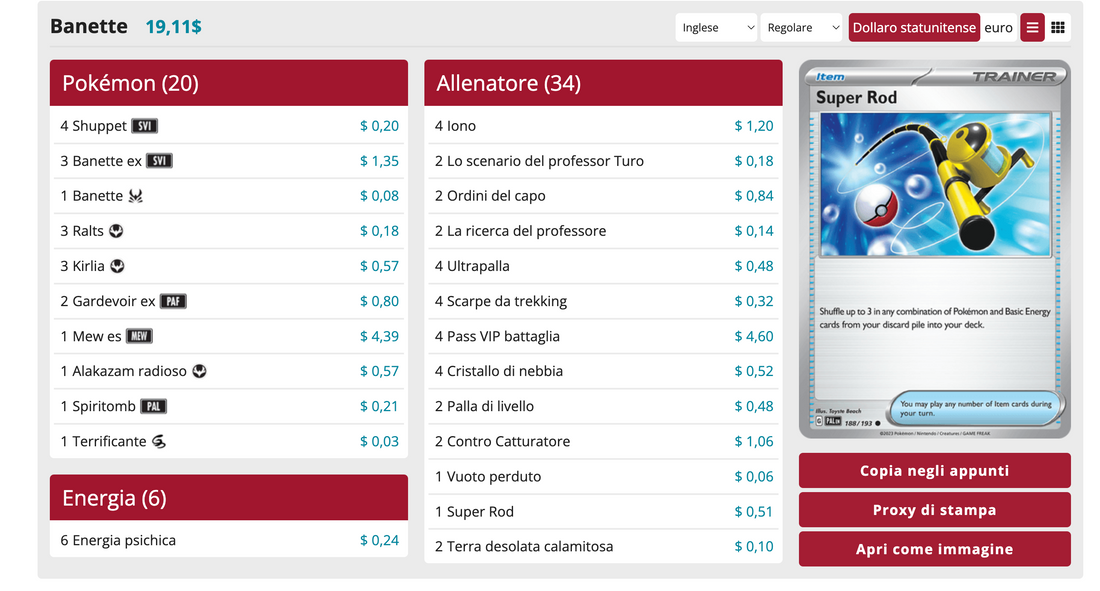Select the 2 Gardevoir ex row
Image resolution: width=1100 pixels, height=591 pixels.
click(x=229, y=301)
